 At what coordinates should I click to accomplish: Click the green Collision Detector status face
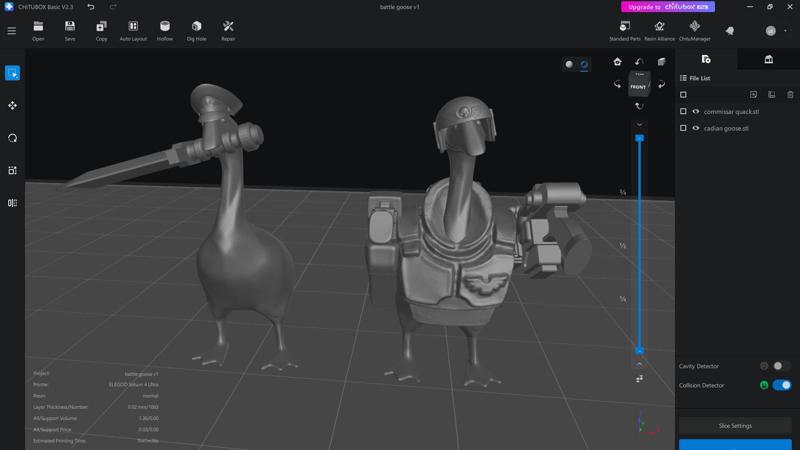(x=764, y=385)
